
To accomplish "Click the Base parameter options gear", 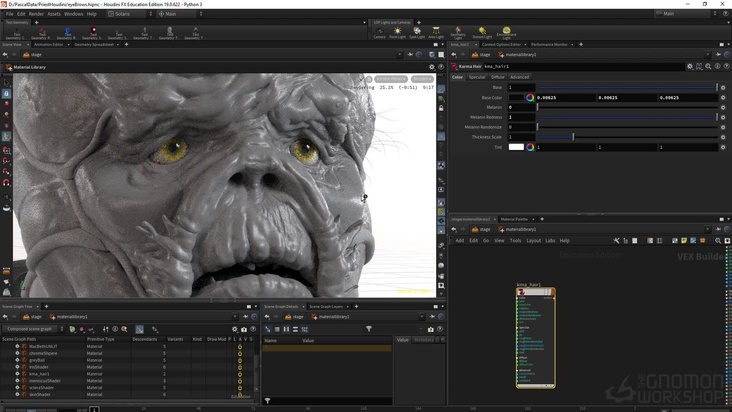I will click(x=723, y=87).
